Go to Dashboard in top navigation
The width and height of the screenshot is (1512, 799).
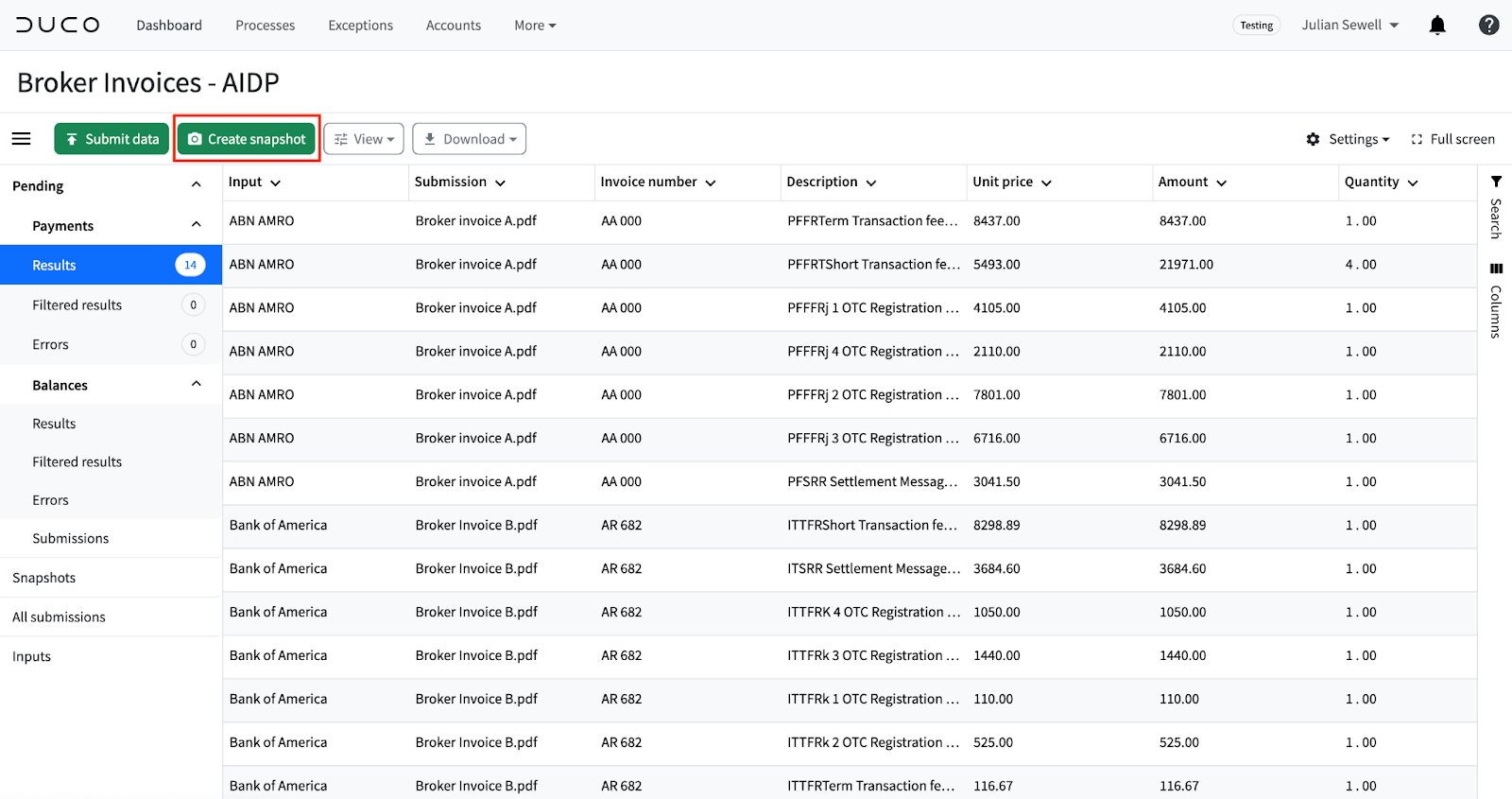169,26
